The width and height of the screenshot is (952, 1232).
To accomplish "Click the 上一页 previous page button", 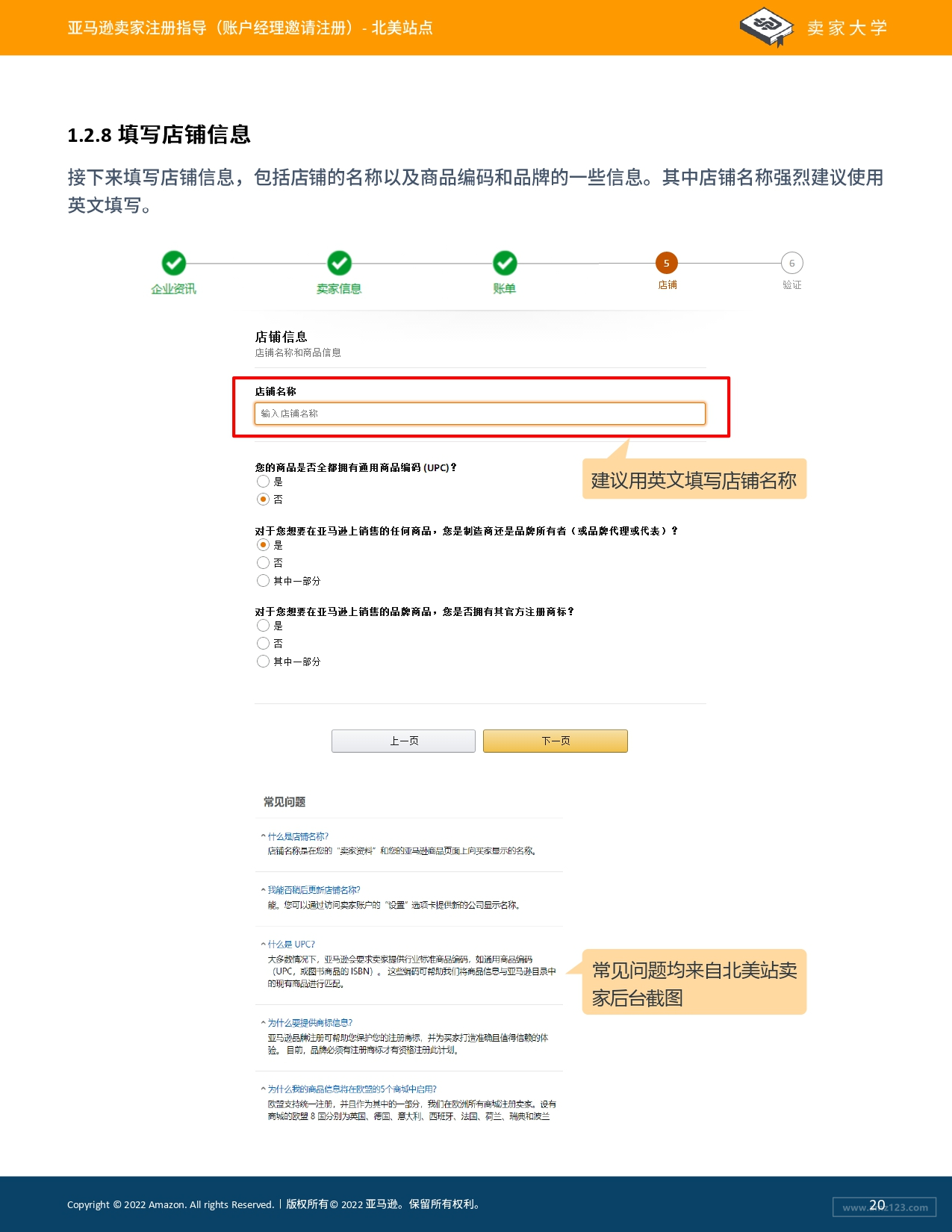I will [x=403, y=741].
